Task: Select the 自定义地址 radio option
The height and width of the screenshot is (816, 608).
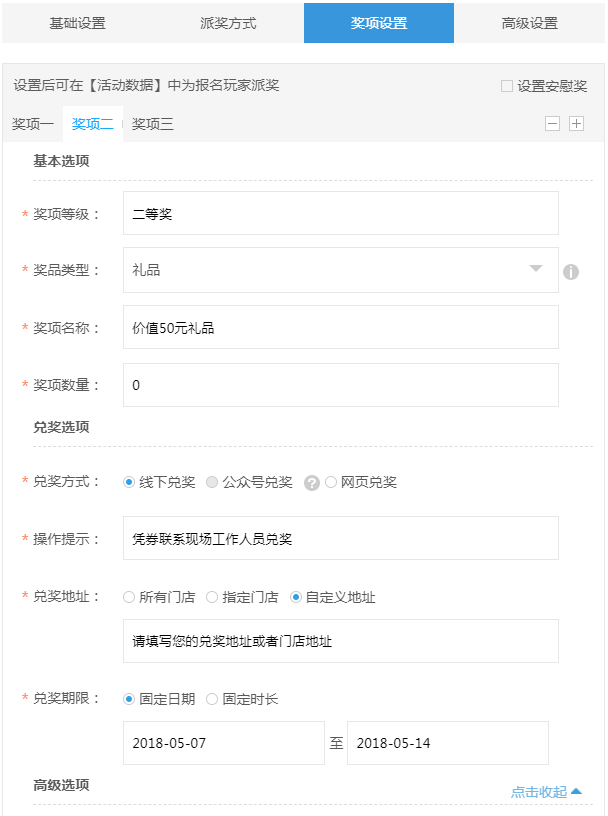Action: tap(295, 597)
